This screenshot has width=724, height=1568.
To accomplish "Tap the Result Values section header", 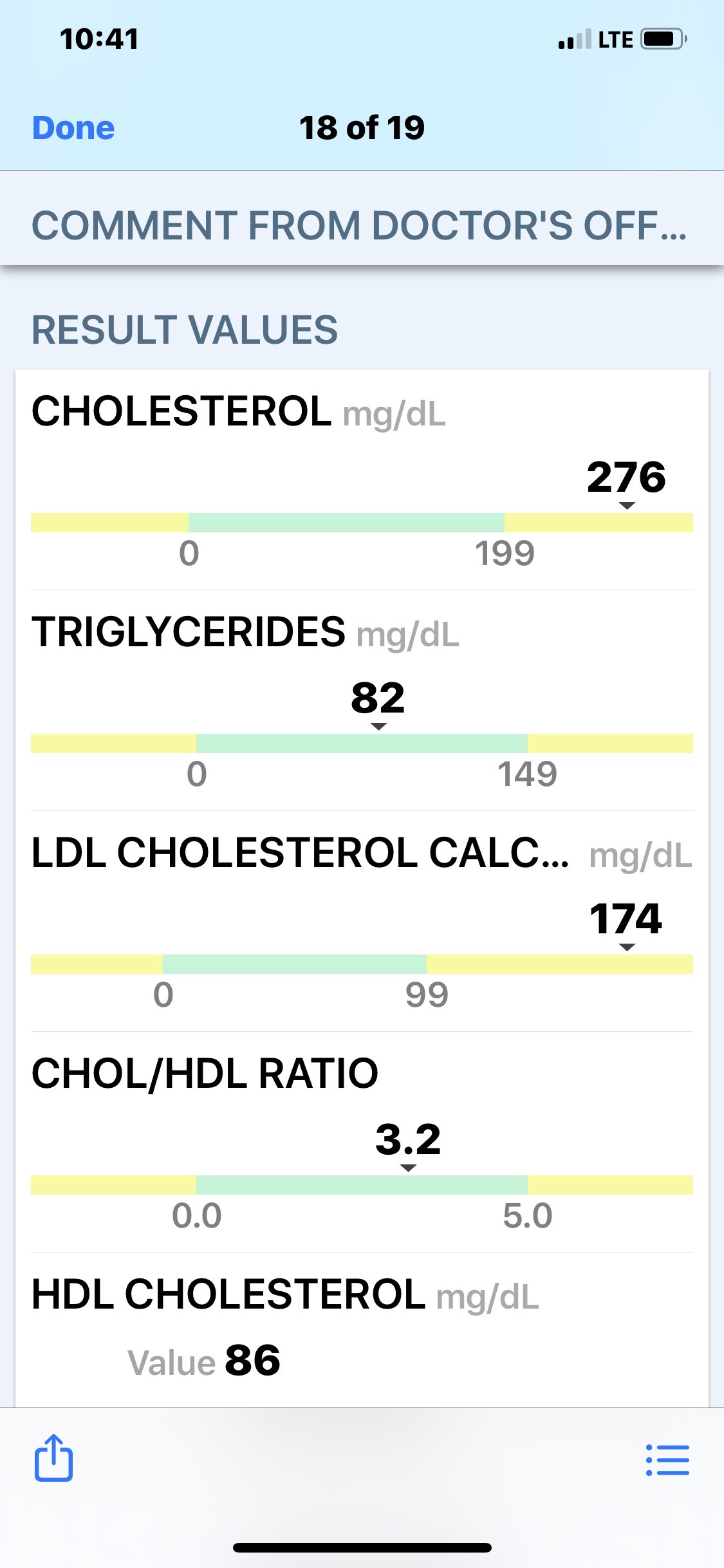I will tap(185, 330).
